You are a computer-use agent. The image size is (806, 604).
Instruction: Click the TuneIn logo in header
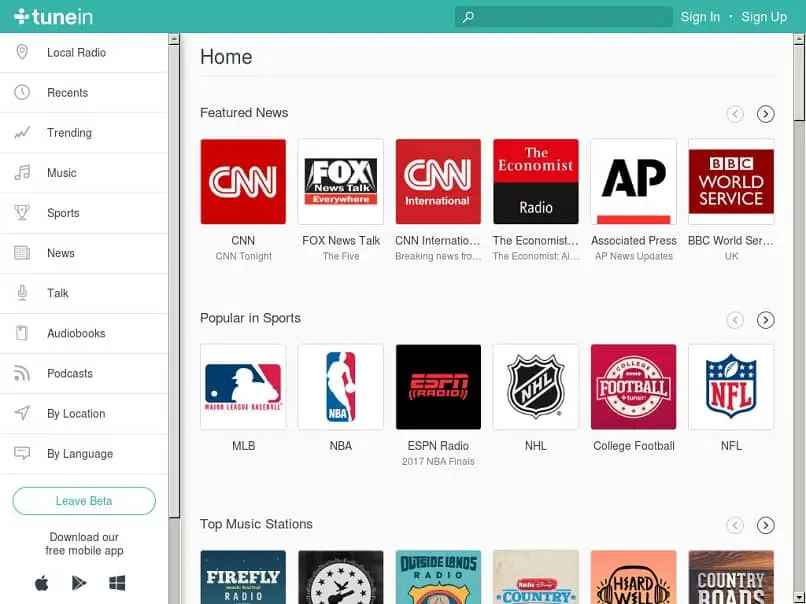coord(53,17)
